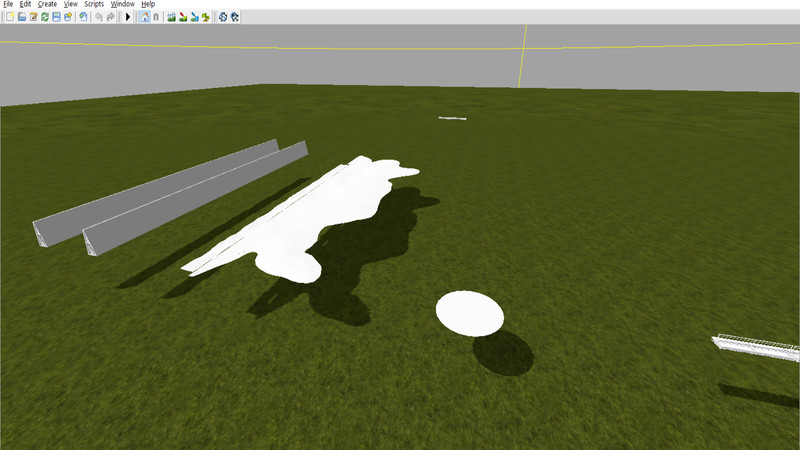The width and height of the screenshot is (800, 450).
Task: Open the File menu
Action: (x=8, y=4)
